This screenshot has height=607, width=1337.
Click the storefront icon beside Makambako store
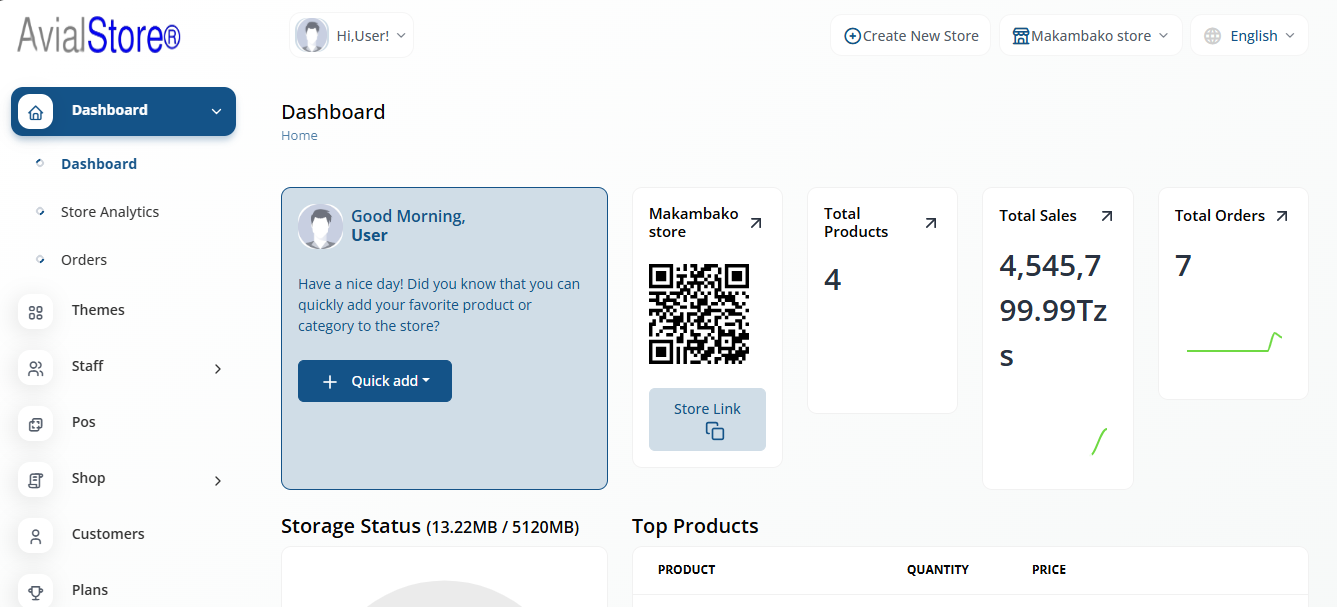(1021, 36)
